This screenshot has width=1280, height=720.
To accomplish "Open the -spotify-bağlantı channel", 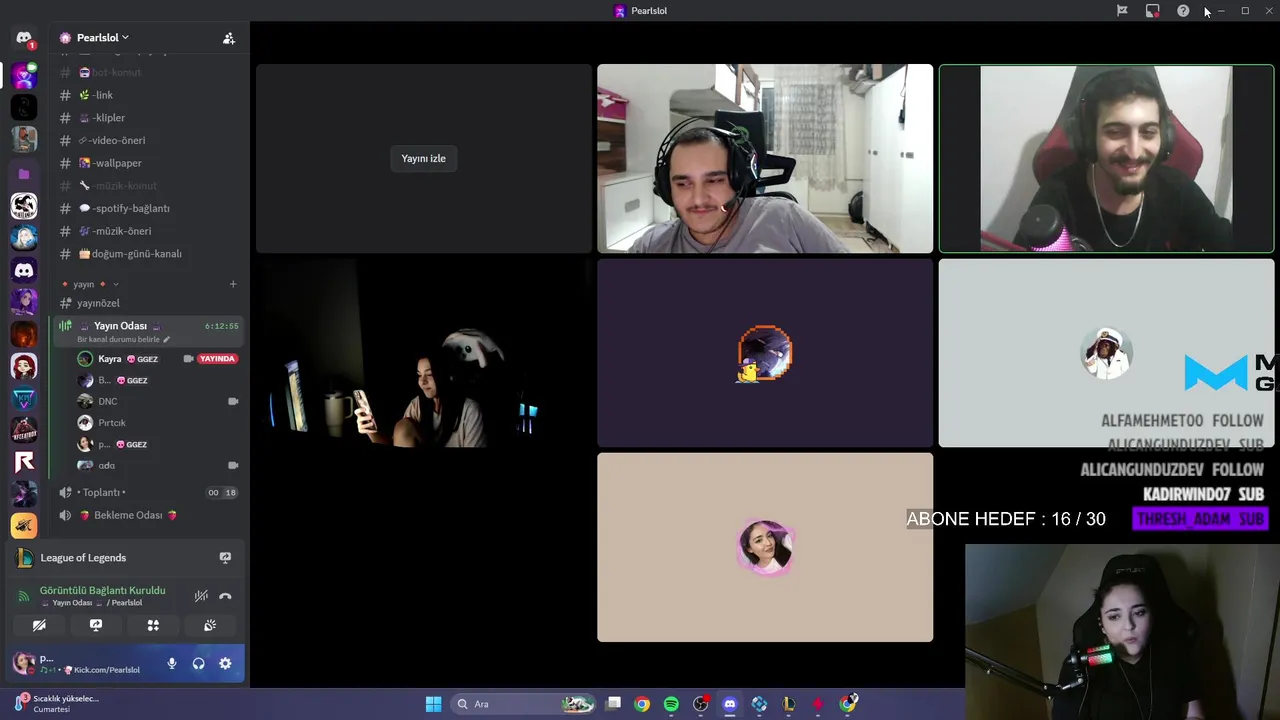I will click(147, 208).
